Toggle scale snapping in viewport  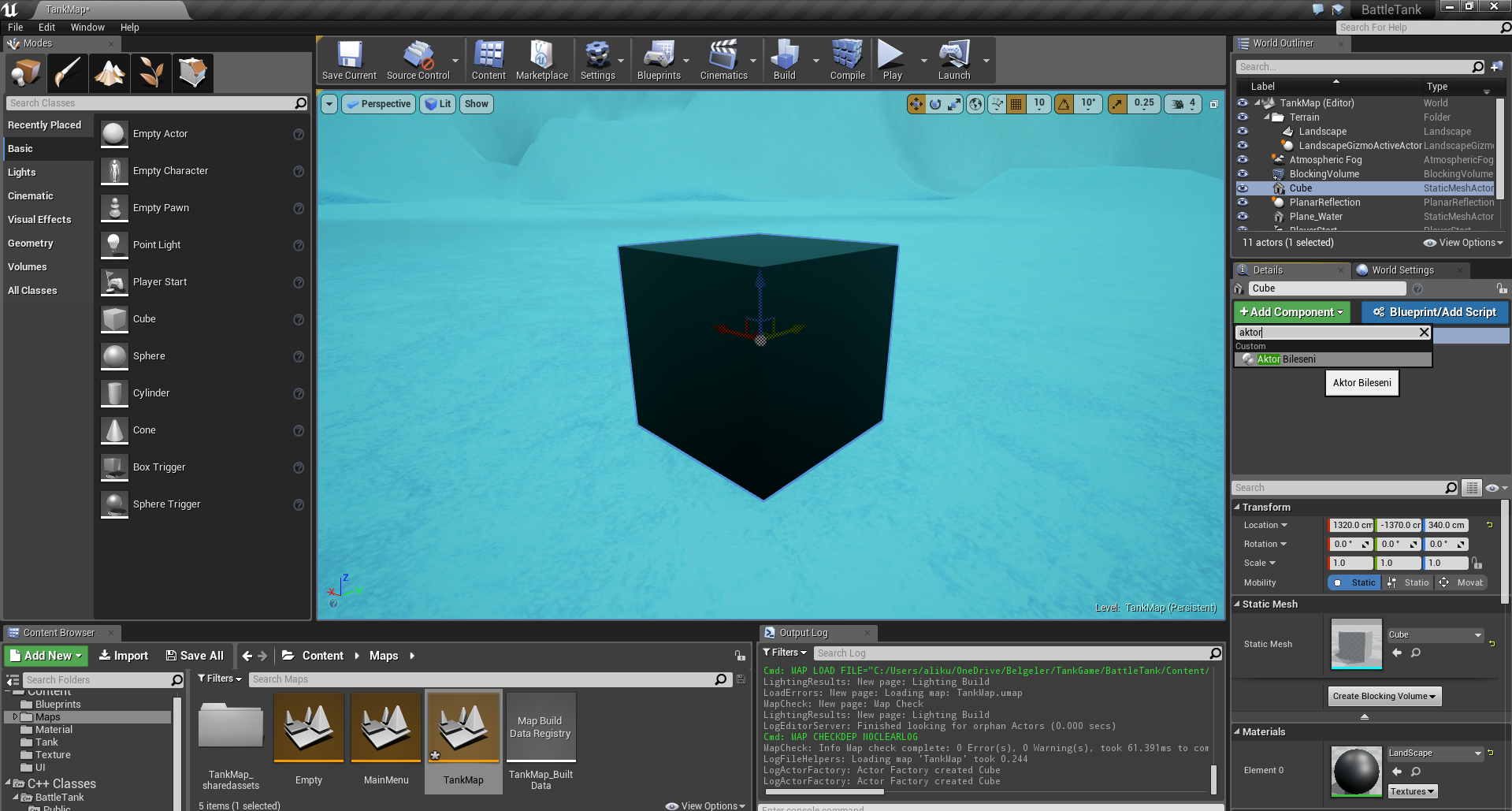tap(1117, 104)
